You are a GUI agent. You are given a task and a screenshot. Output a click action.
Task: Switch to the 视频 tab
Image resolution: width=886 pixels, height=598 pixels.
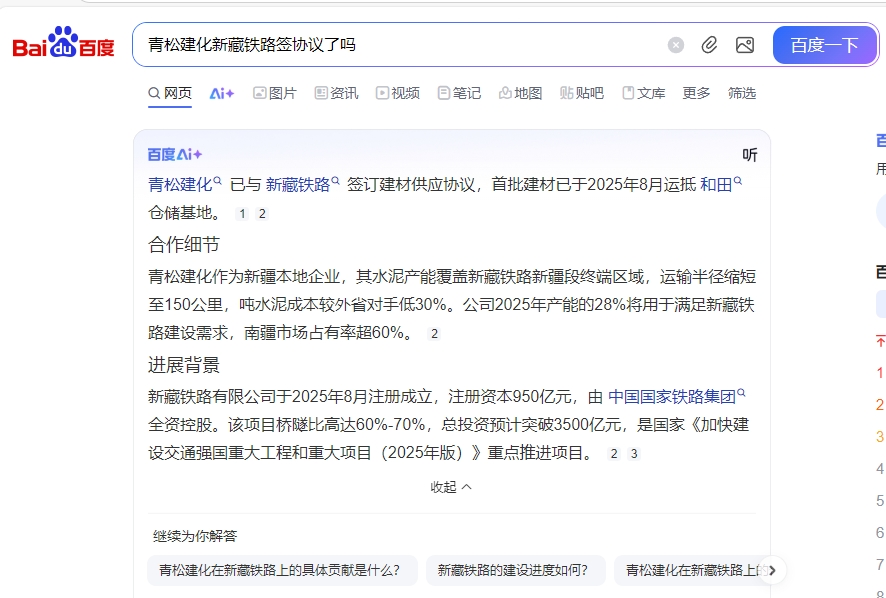398,93
